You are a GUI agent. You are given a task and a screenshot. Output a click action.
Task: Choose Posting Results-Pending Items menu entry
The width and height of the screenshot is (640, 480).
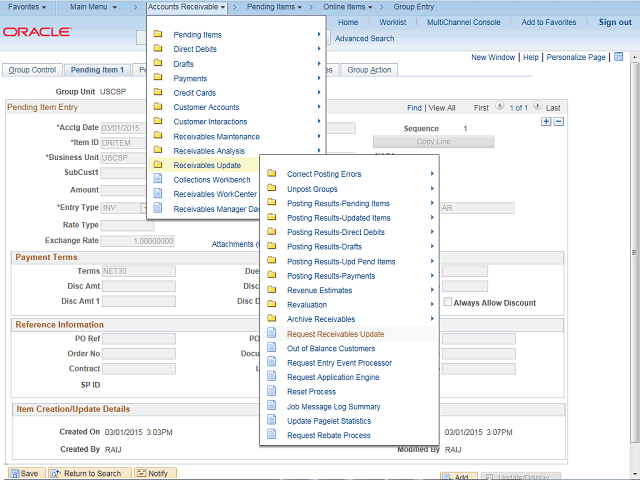338,203
